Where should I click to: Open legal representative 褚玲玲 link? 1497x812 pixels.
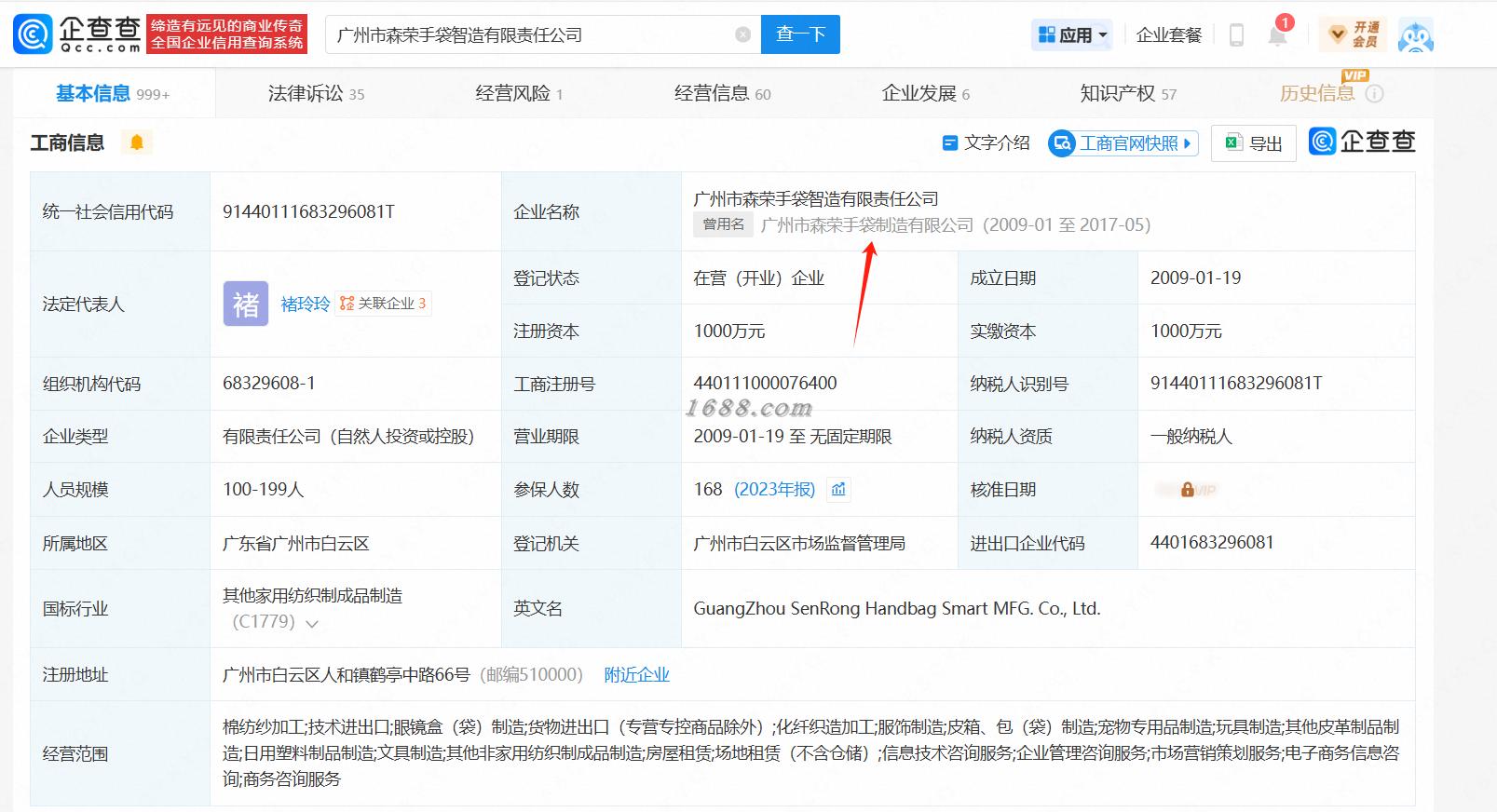(306, 304)
